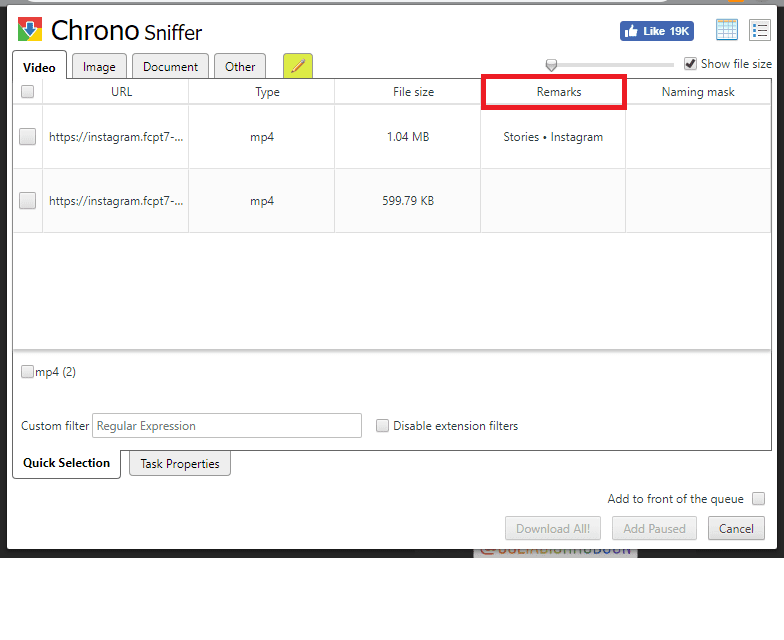784x640 pixels.
Task: Click the Chrono Sniffer logo icon
Action: (30, 30)
